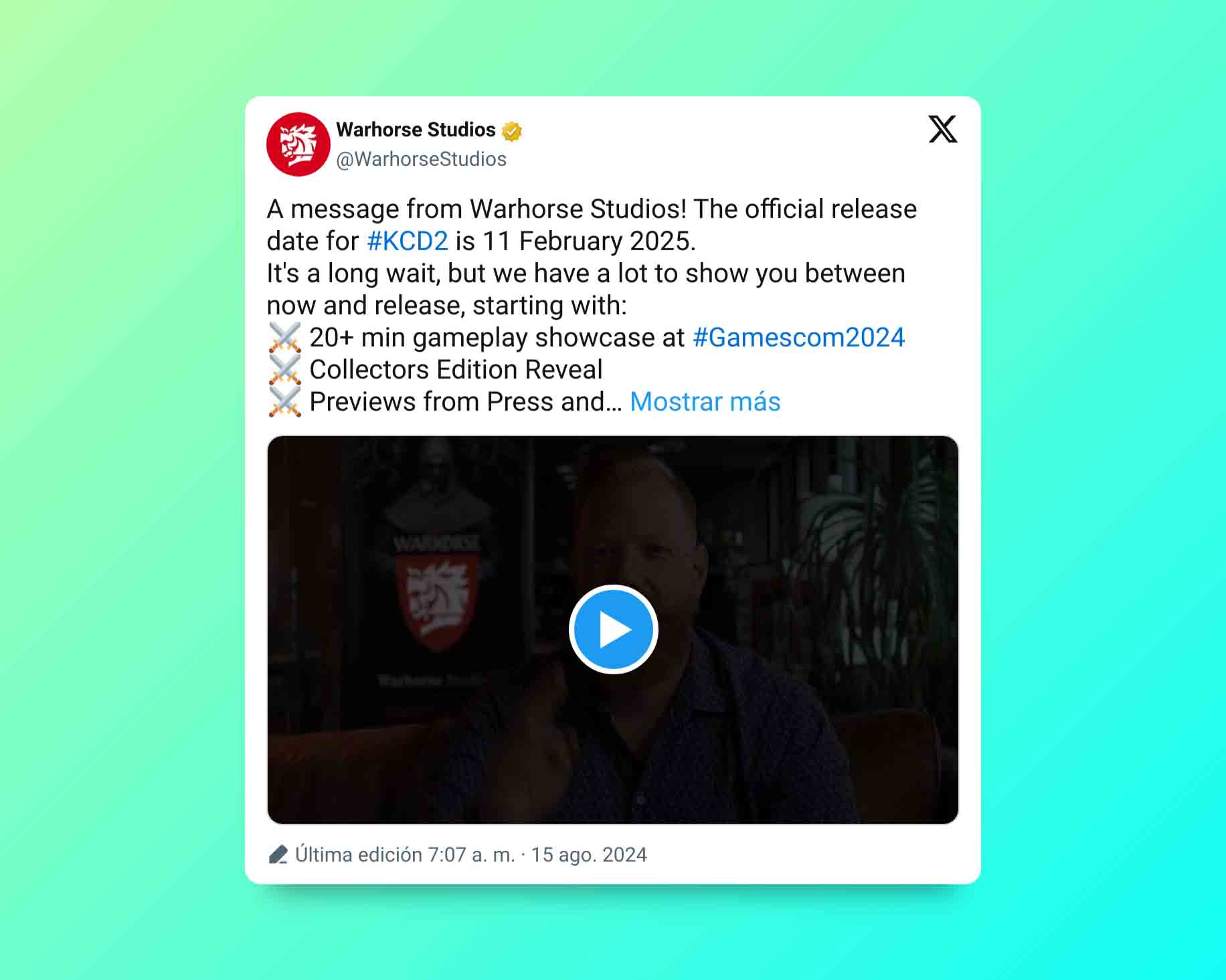Open the #KCD2 hashtag
This screenshot has width=1226, height=980.
point(408,241)
